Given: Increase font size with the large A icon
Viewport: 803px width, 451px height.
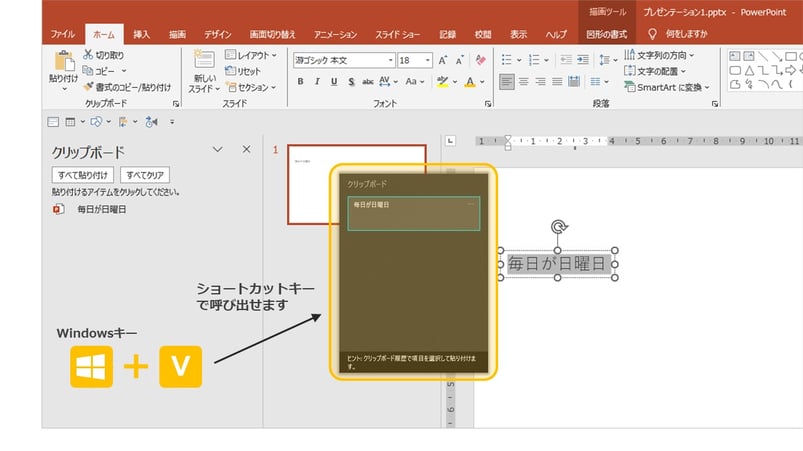Looking at the screenshot, I should (x=442, y=60).
